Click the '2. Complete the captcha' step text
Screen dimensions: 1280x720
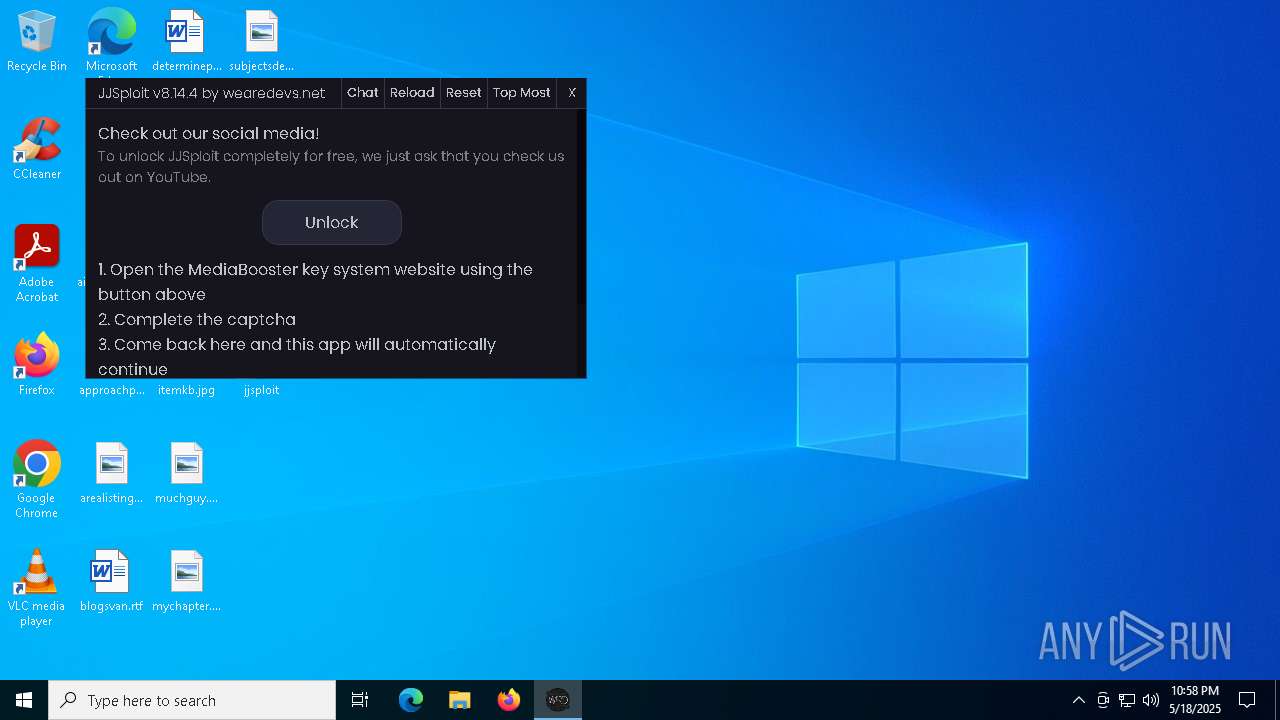point(197,319)
